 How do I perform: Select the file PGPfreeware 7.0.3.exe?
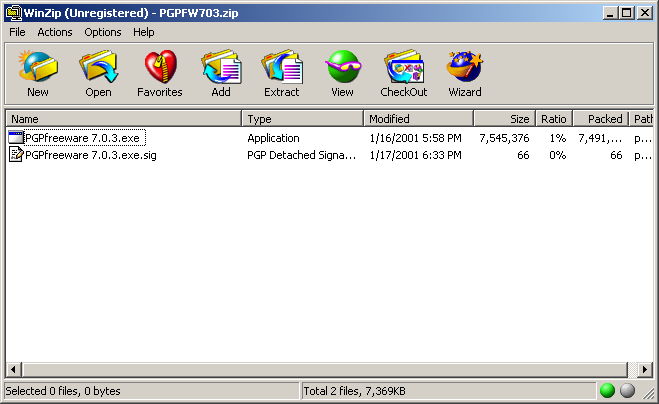(82, 138)
